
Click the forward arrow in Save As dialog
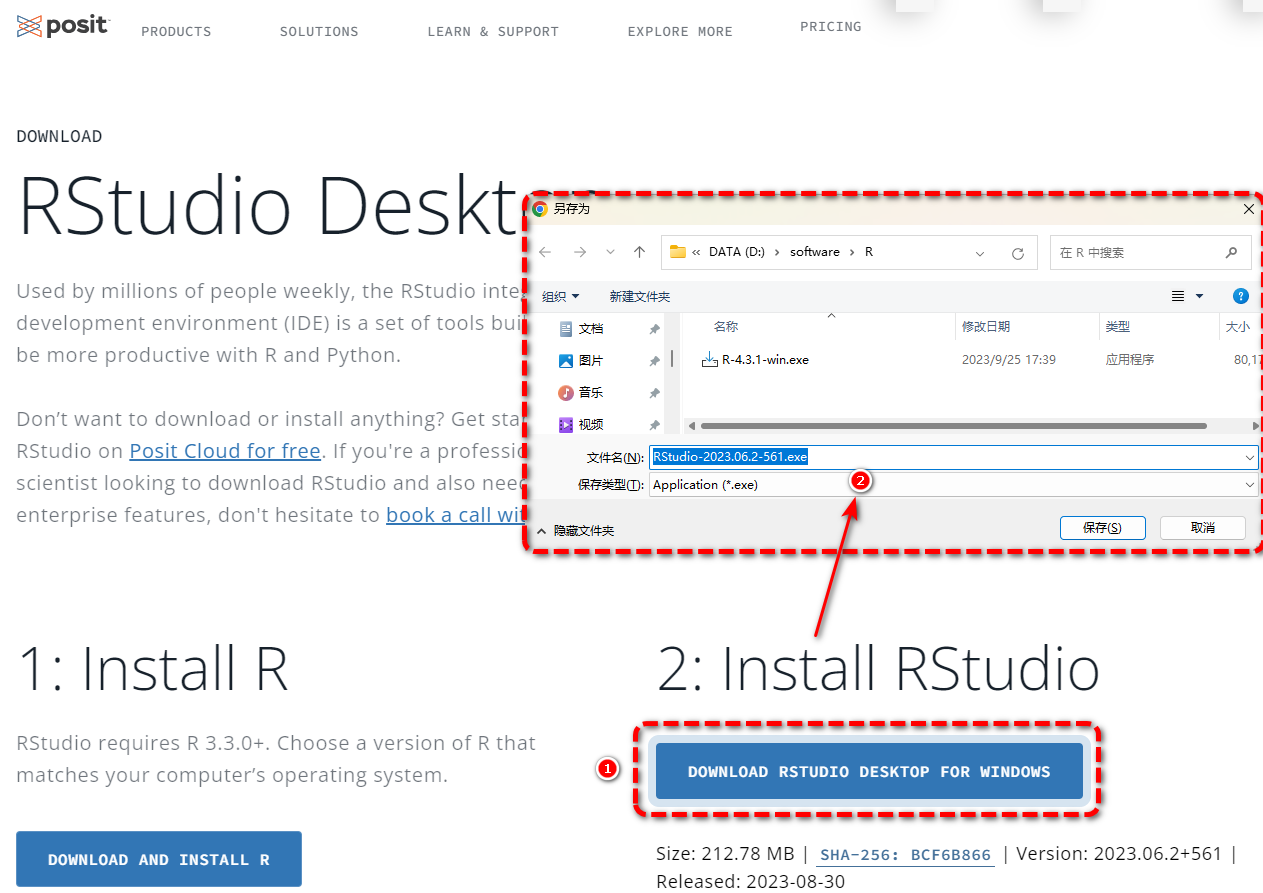click(x=580, y=252)
